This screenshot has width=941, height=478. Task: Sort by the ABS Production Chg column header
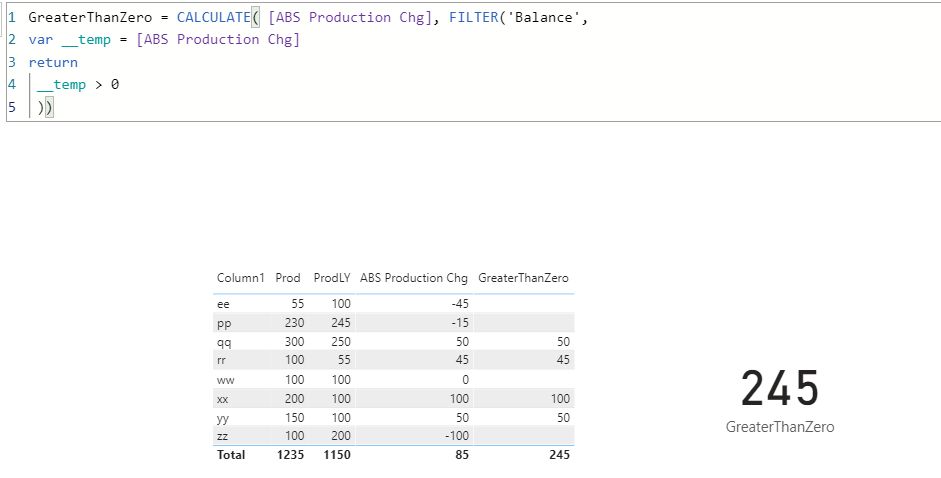413,278
